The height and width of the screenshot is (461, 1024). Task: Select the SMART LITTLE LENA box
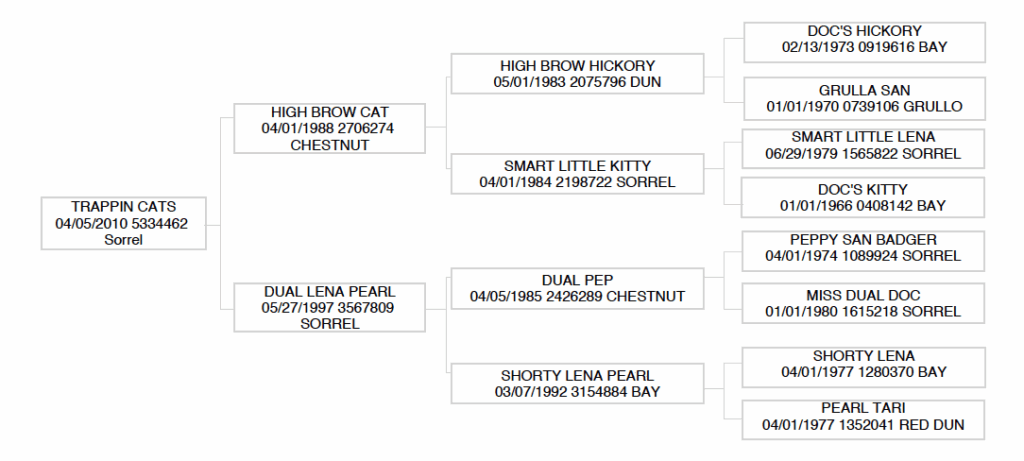pyautogui.click(x=864, y=145)
